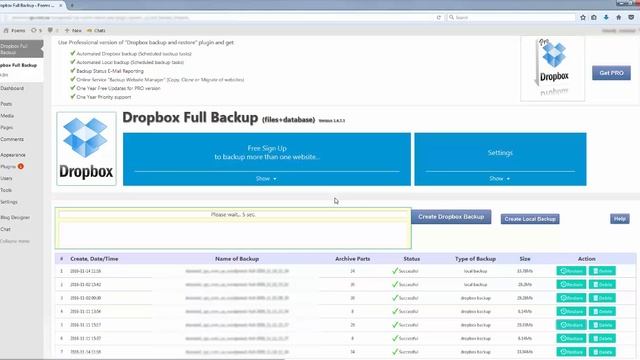Bookmark this page with the star icon
The height and width of the screenshot is (360, 640).
(x=583, y=18)
